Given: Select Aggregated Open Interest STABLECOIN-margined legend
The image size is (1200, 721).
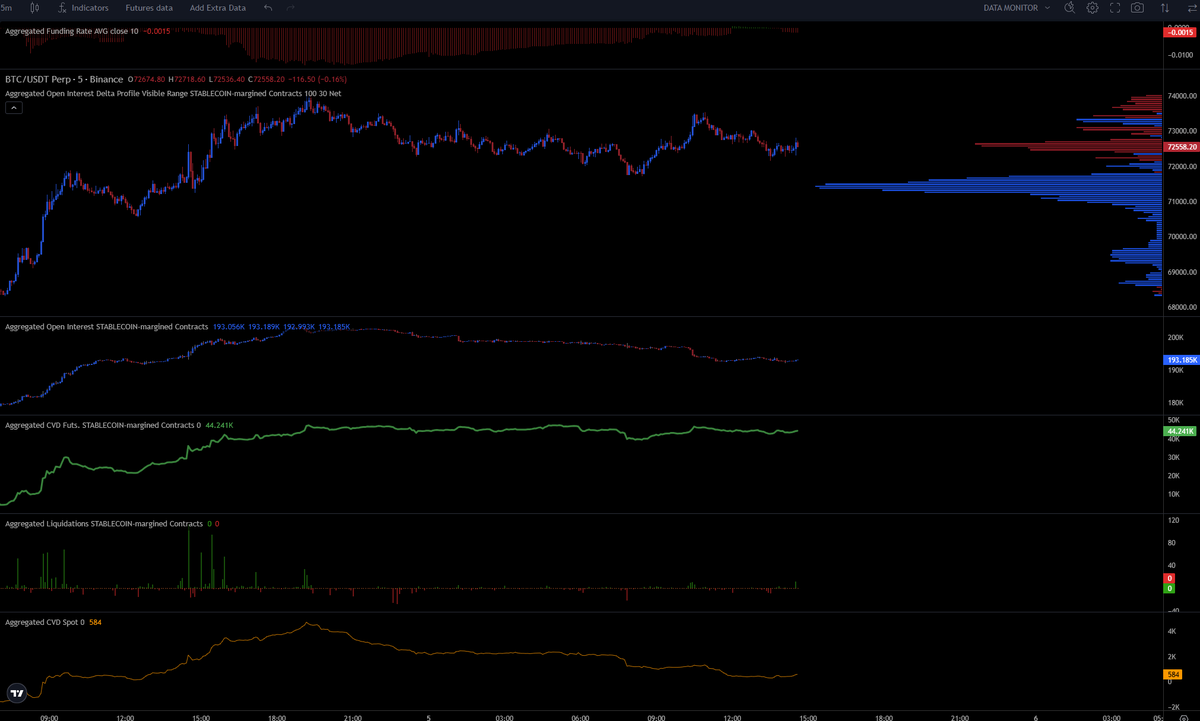Looking at the screenshot, I should pos(107,327).
